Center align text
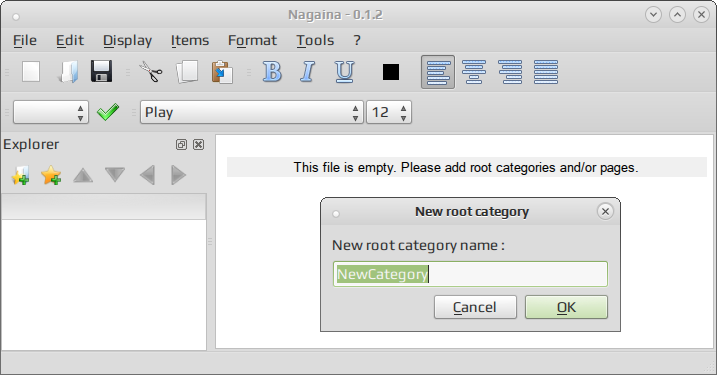The height and width of the screenshot is (375, 717). 474,72
